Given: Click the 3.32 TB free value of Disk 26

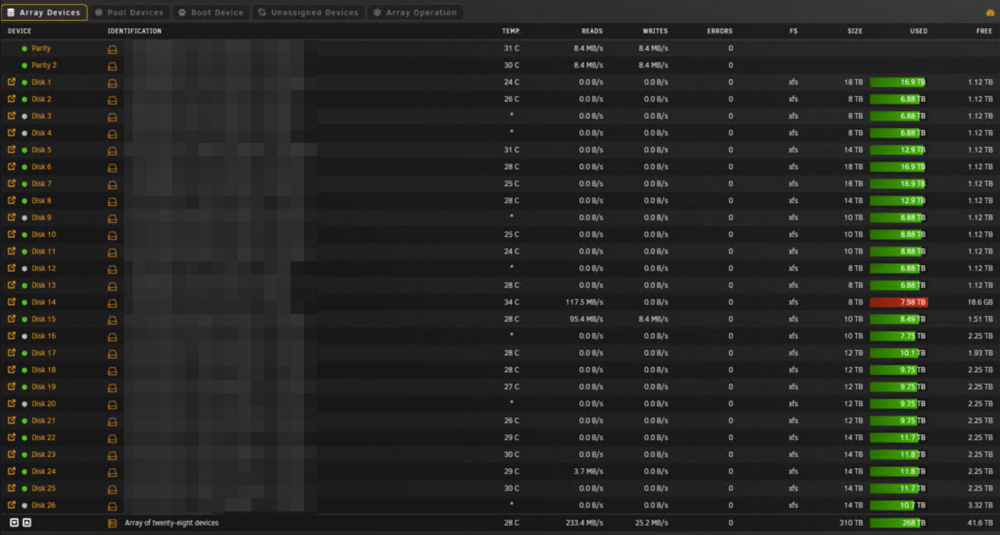Looking at the screenshot, I should click(x=980, y=505).
